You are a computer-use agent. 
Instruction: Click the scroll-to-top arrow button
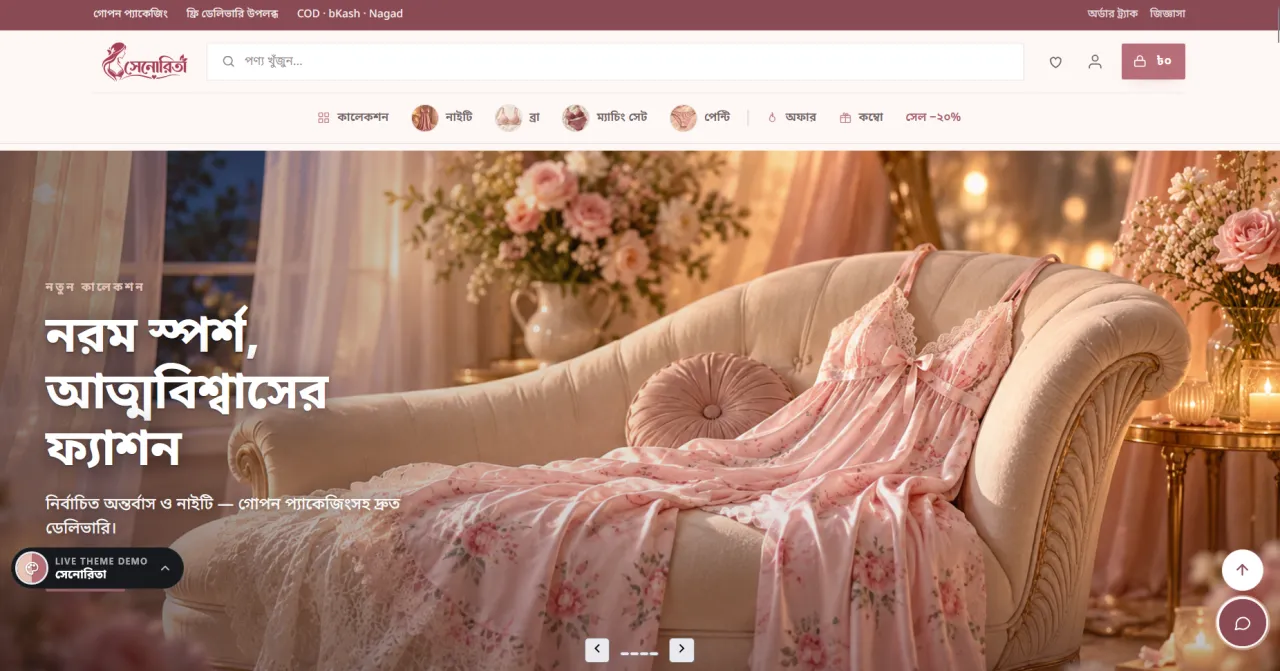point(1242,570)
